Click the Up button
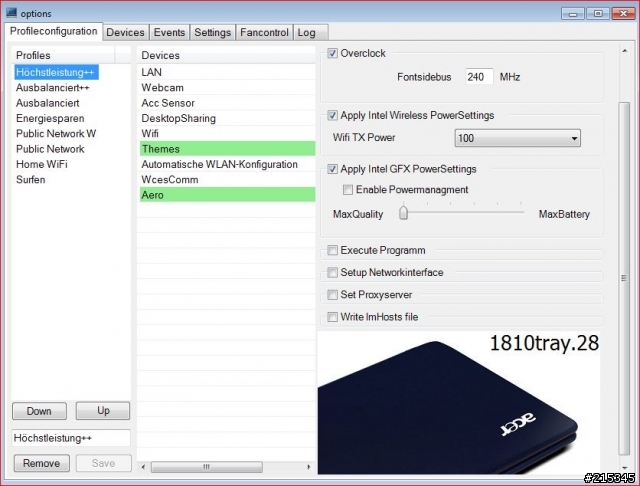The height and width of the screenshot is (486, 640). click(103, 411)
